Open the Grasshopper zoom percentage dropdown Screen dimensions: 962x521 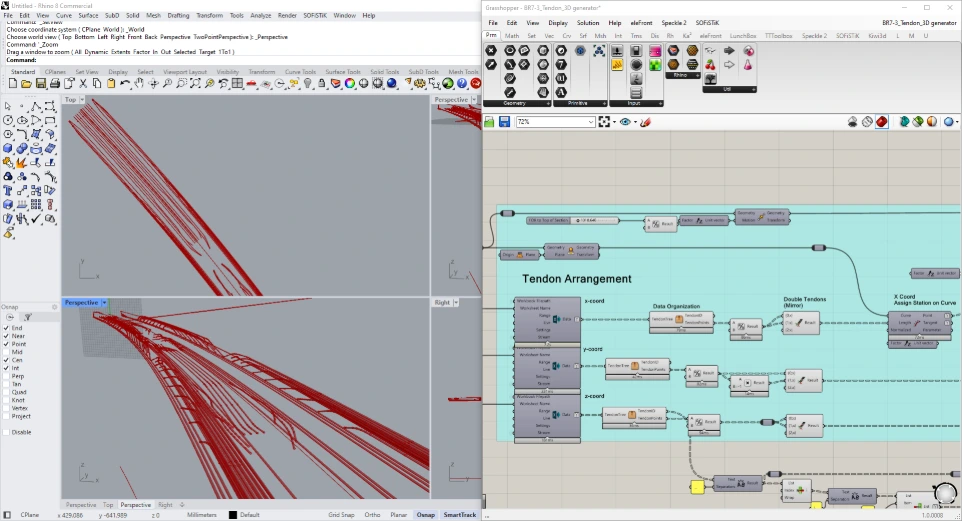point(590,122)
